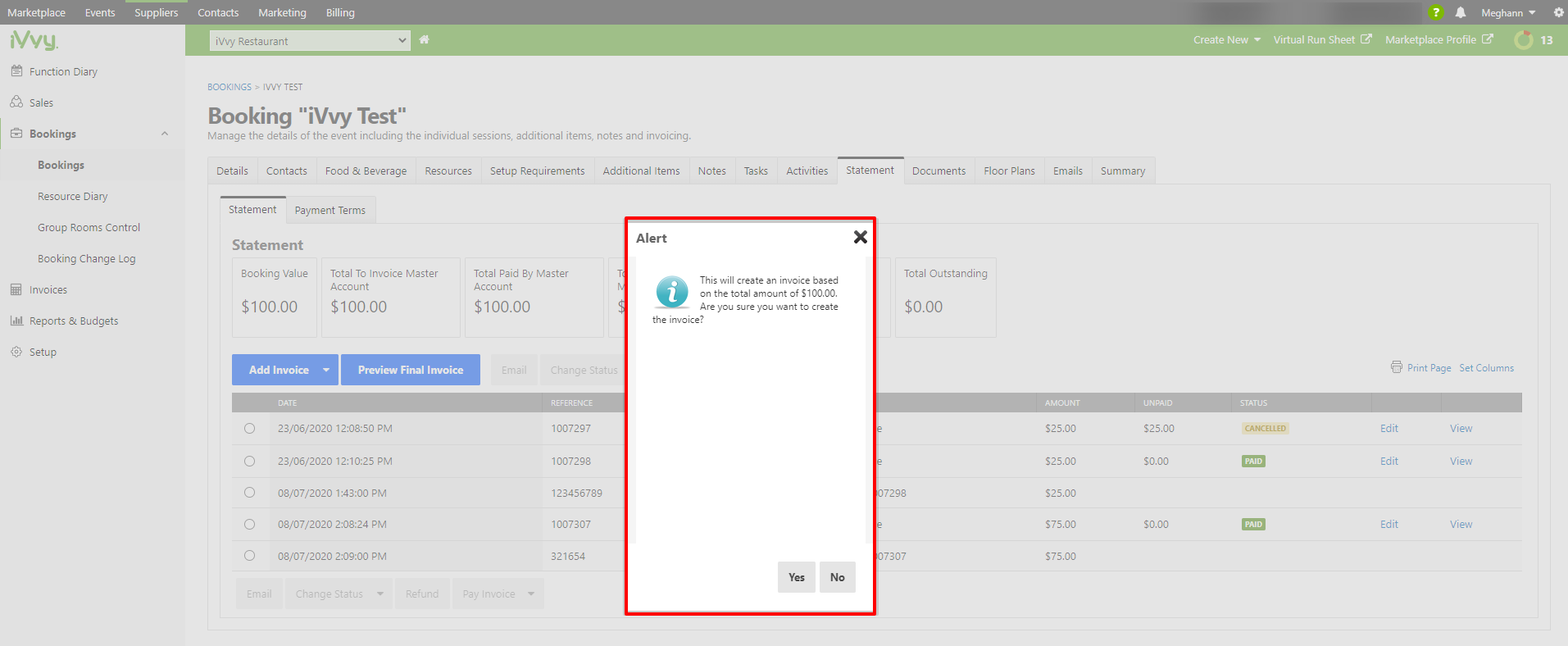
Task: Click the Add Invoice button
Action: (279, 370)
